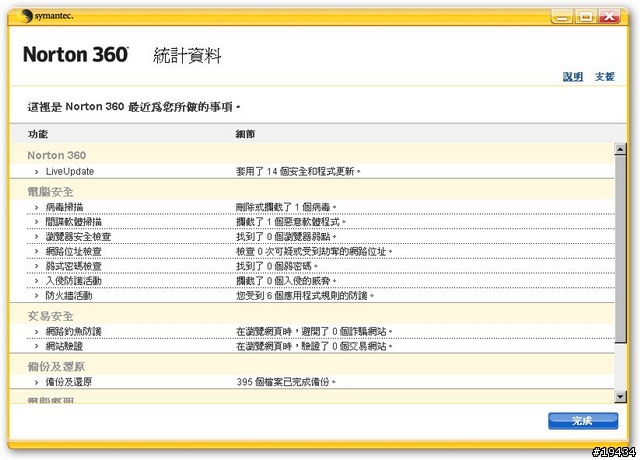Expand the 備份及還原 row arrow
640x460 pixels.
36,382
